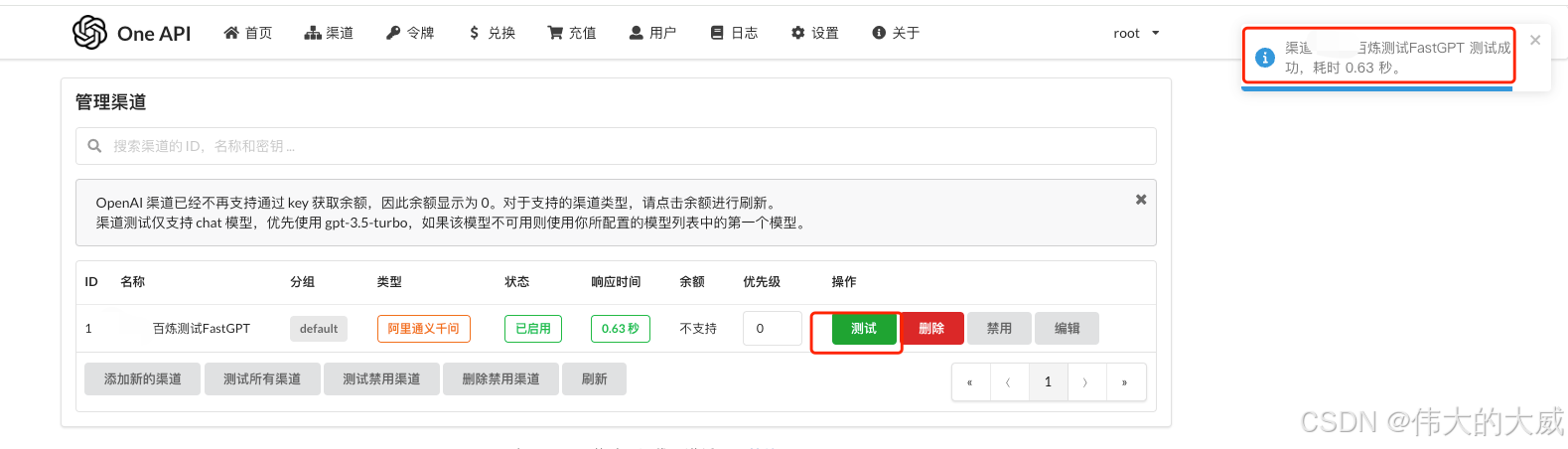
Task: Sort by the 响应时间 column header
Action: pos(616,282)
